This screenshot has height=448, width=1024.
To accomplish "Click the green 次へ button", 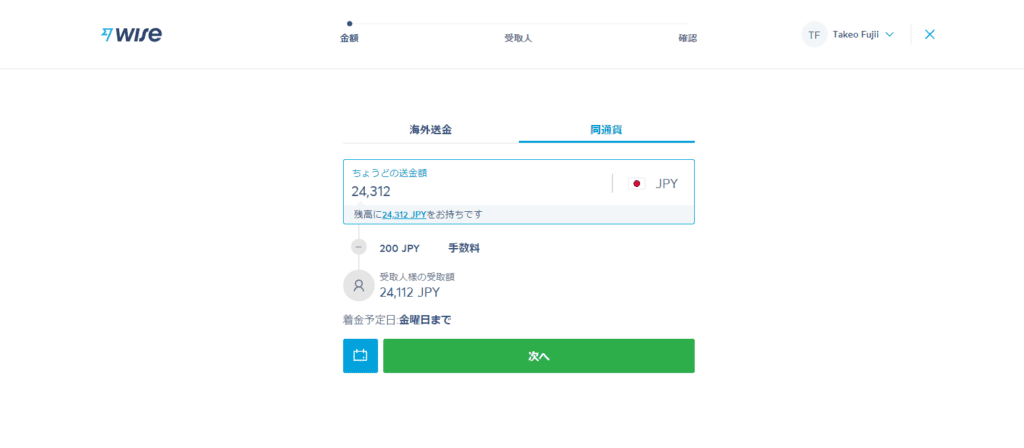I will pos(539,356).
